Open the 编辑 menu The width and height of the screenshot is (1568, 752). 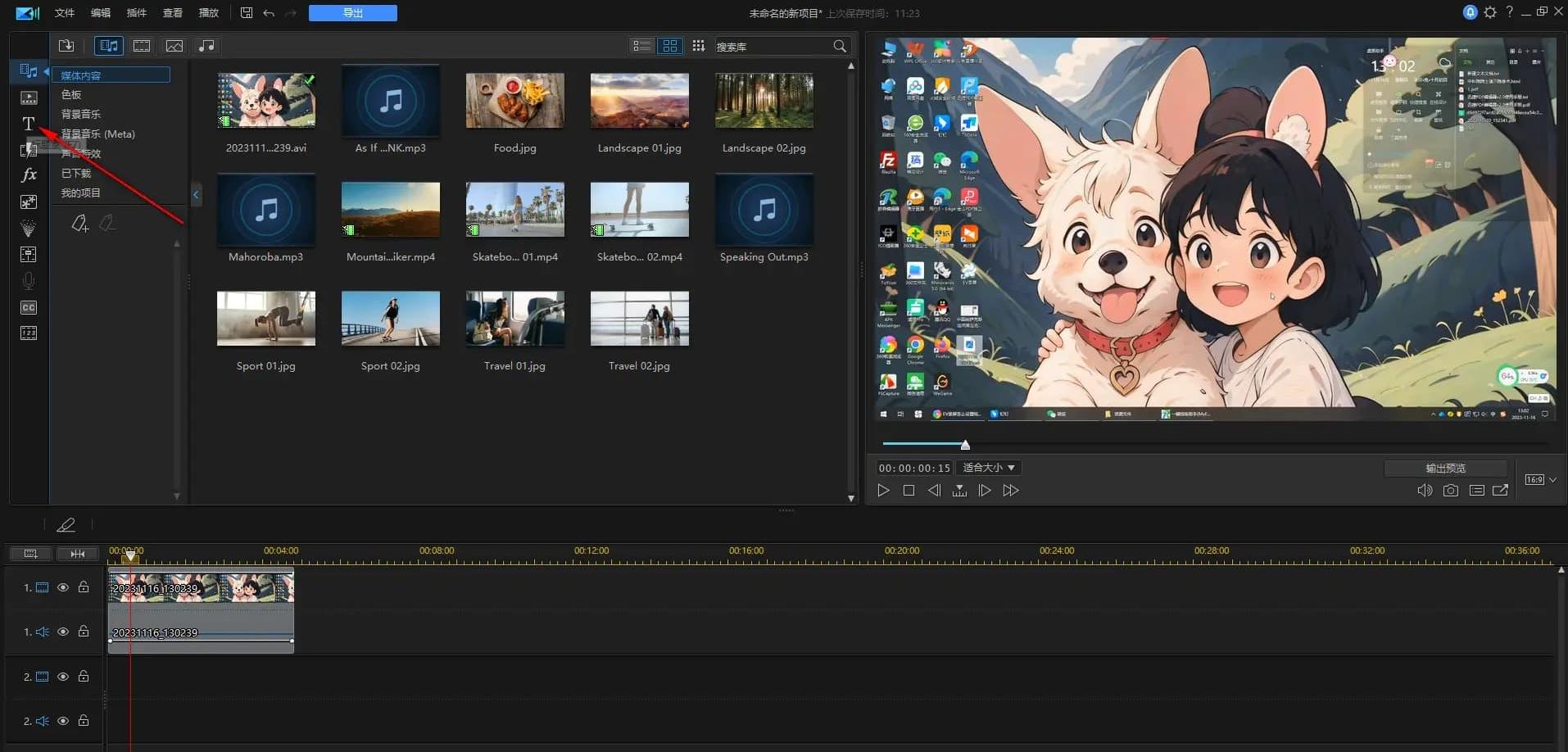coord(101,13)
